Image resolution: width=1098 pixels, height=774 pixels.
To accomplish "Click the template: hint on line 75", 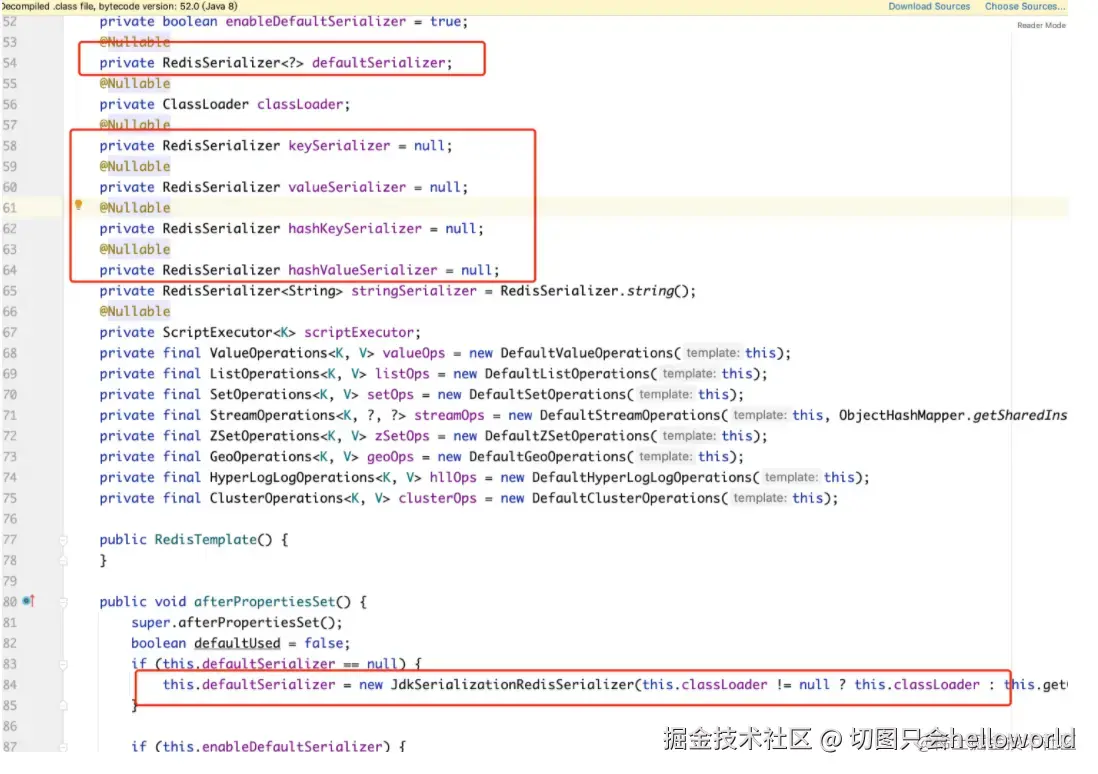I will click(x=759, y=498).
